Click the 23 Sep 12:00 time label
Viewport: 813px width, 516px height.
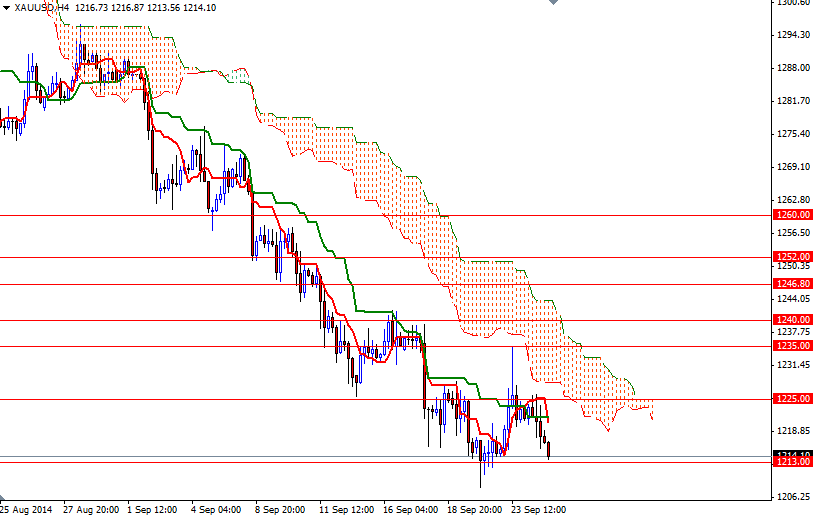click(538, 510)
